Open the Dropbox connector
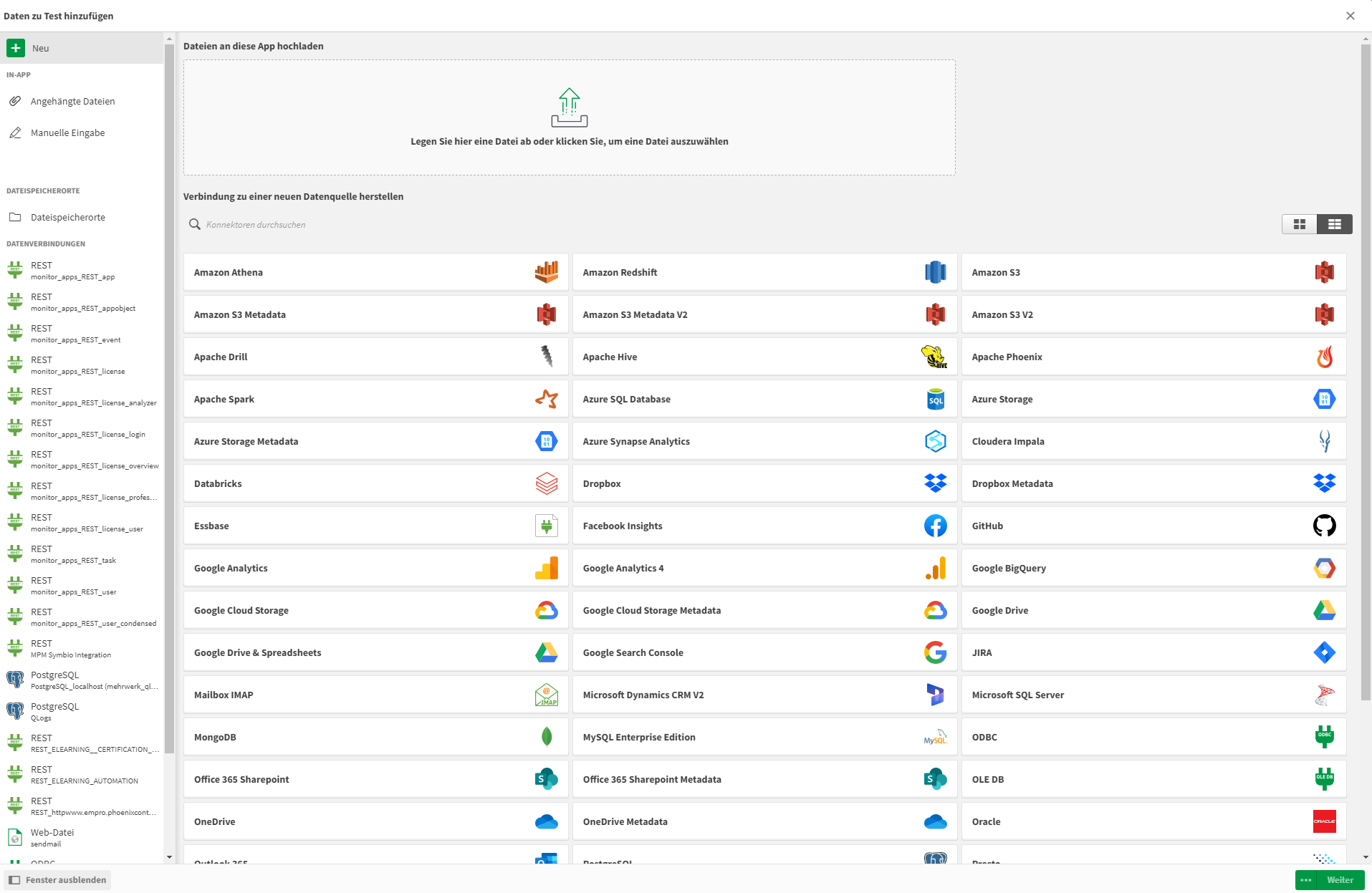Screen dimensions: 1372x893 point(764,483)
